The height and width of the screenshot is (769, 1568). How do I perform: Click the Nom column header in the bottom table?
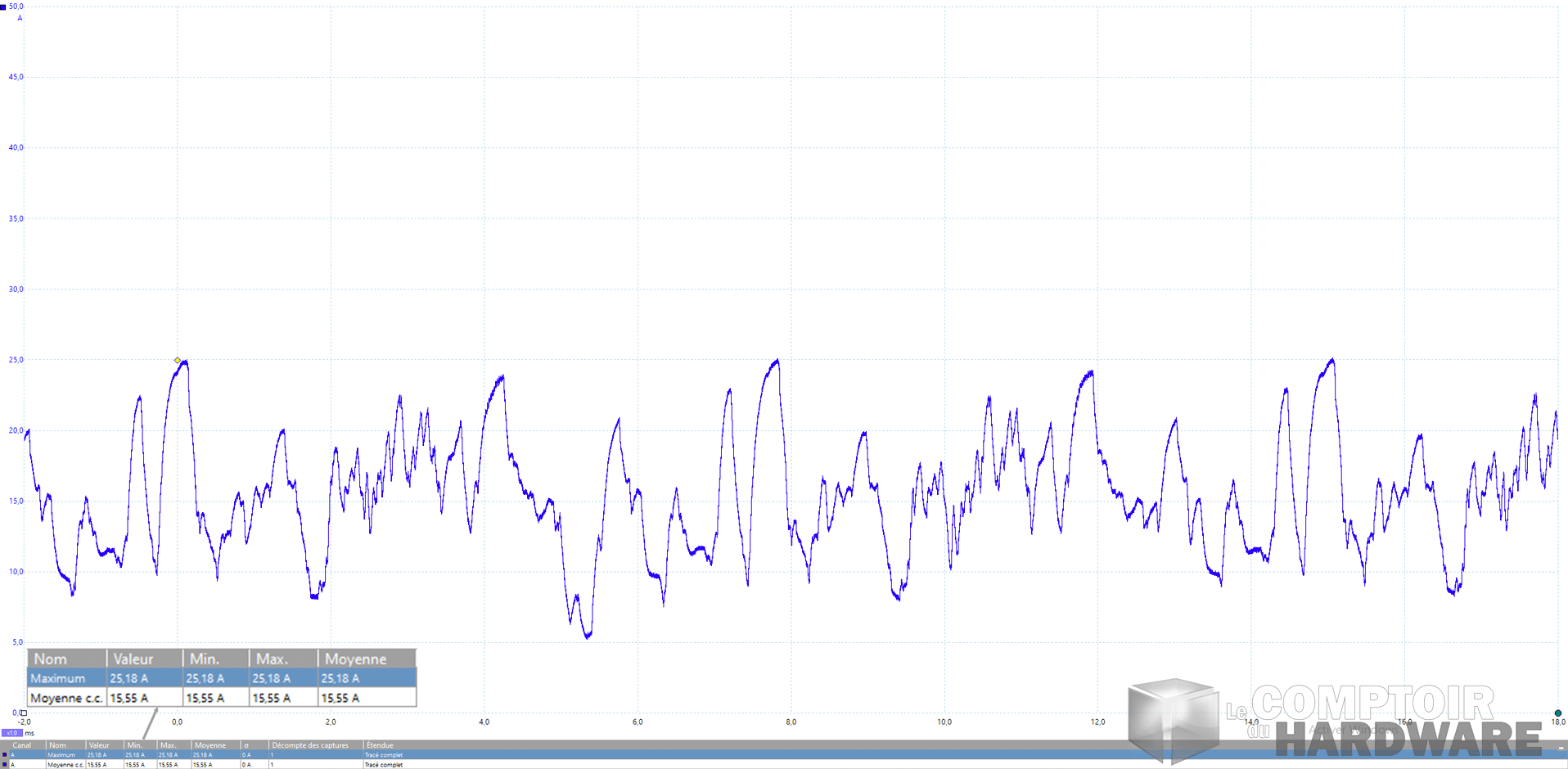click(58, 745)
